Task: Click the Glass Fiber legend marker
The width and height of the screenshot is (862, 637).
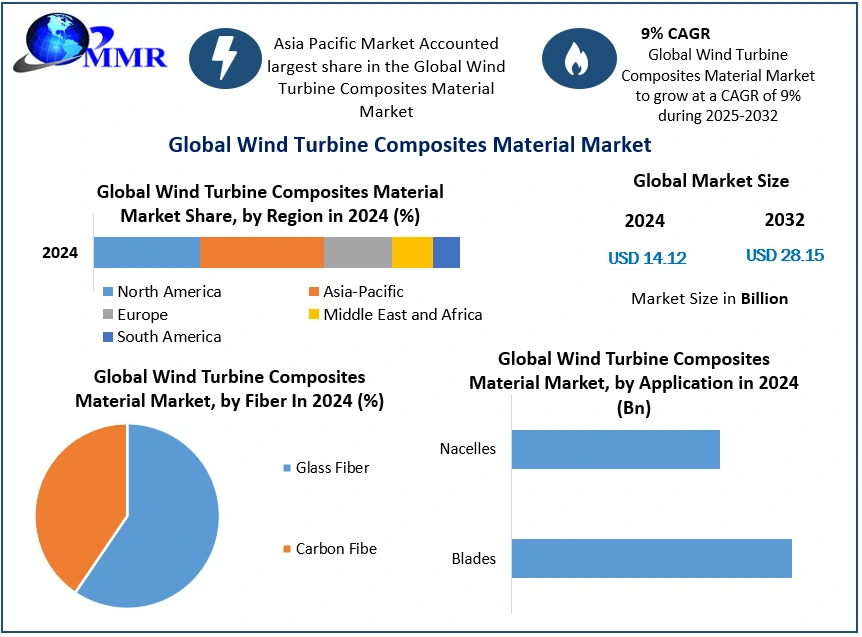Action: tap(288, 468)
